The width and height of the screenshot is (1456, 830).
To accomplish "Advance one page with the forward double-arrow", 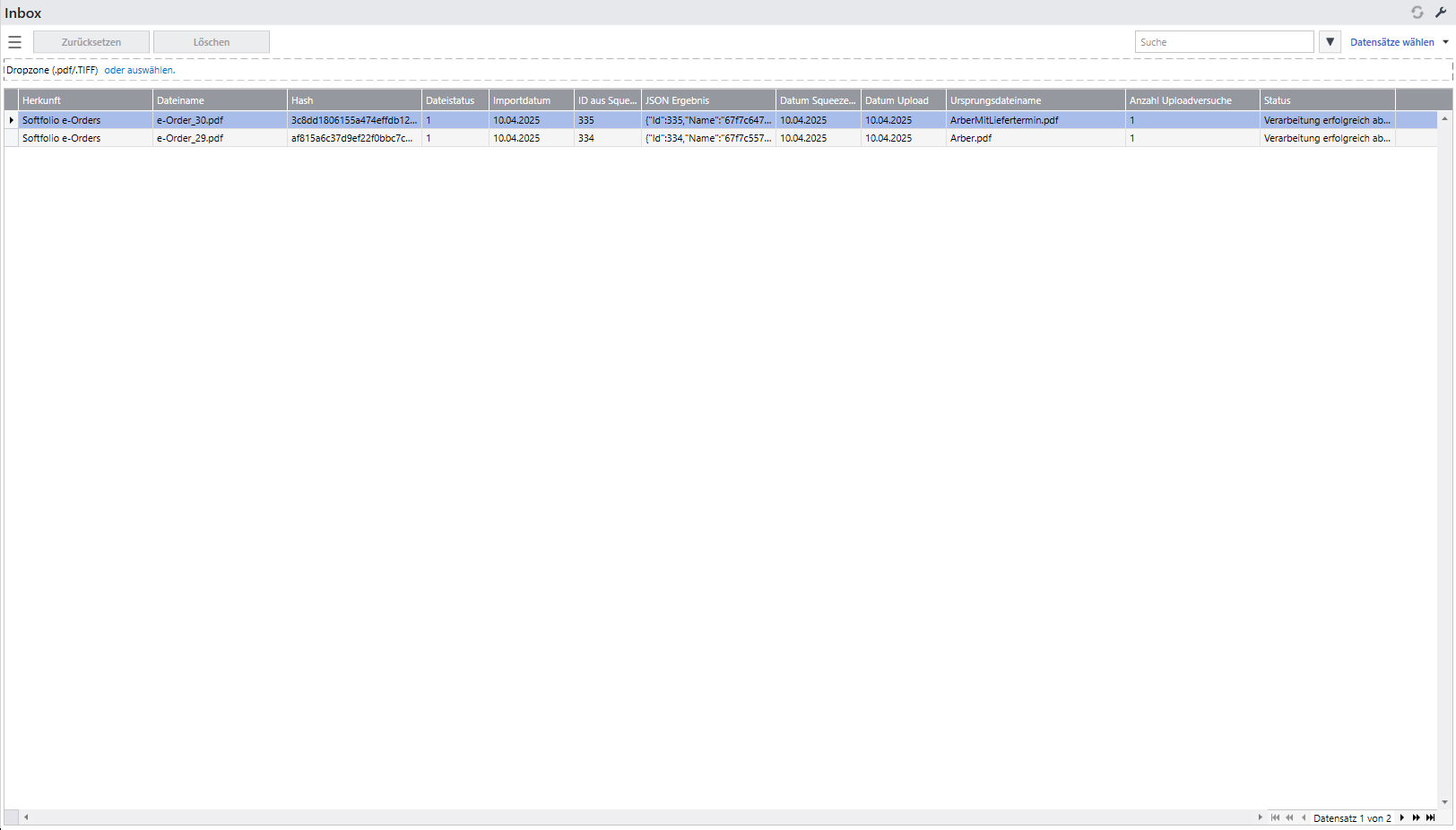I will pos(1415,817).
